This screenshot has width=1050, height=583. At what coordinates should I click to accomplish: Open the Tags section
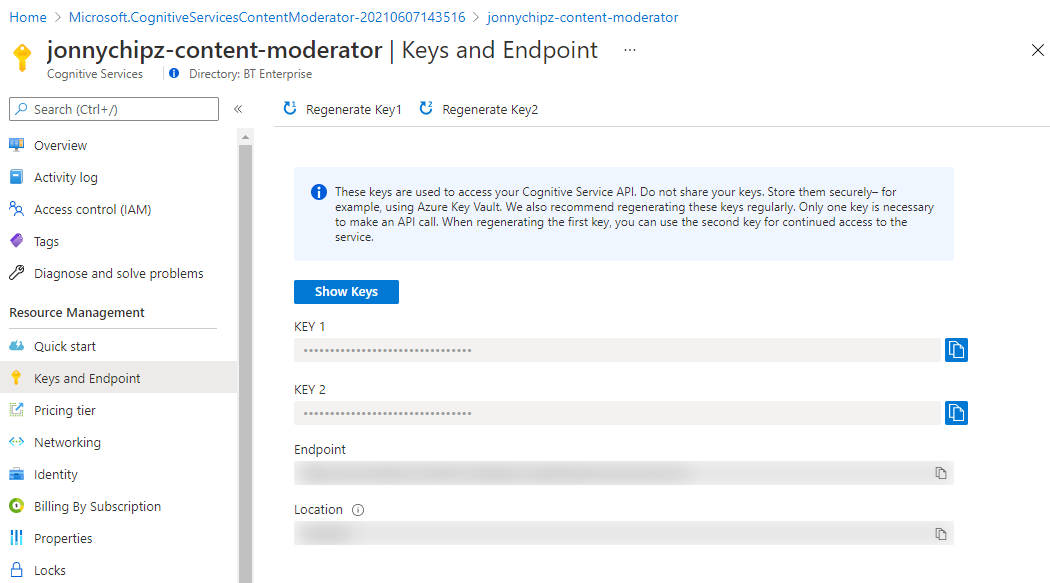coord(46,242)
